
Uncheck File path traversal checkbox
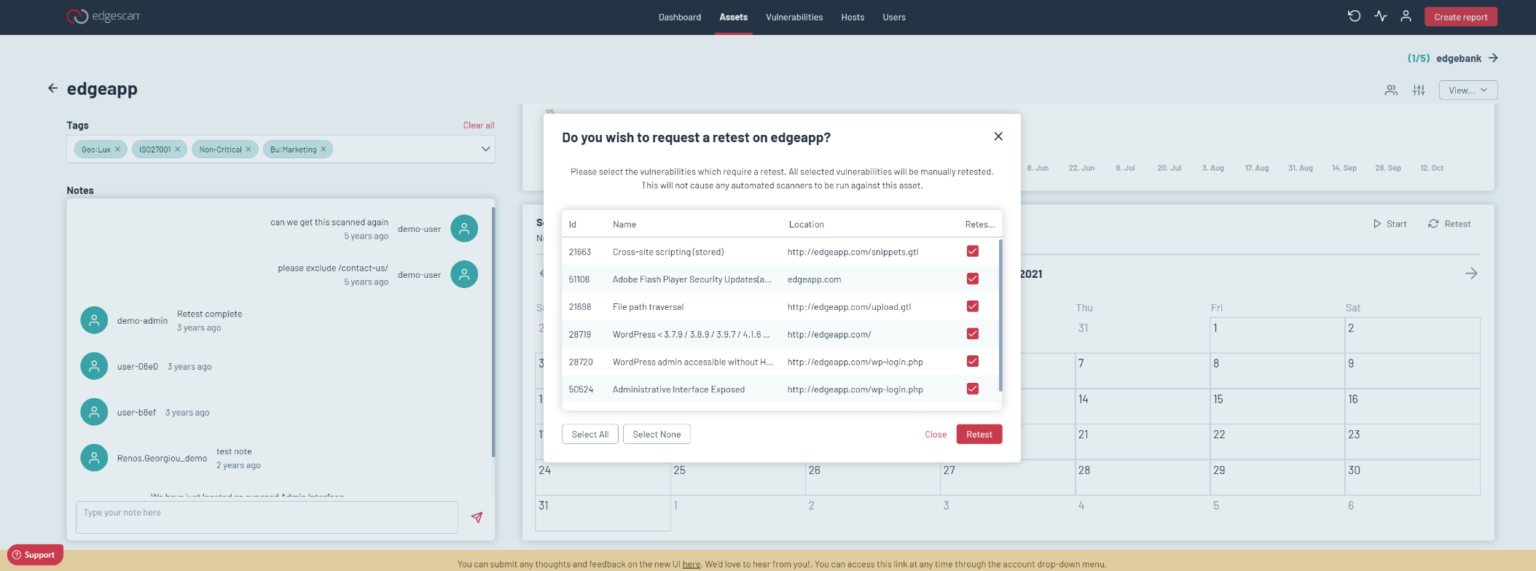[x=972, y=307]
